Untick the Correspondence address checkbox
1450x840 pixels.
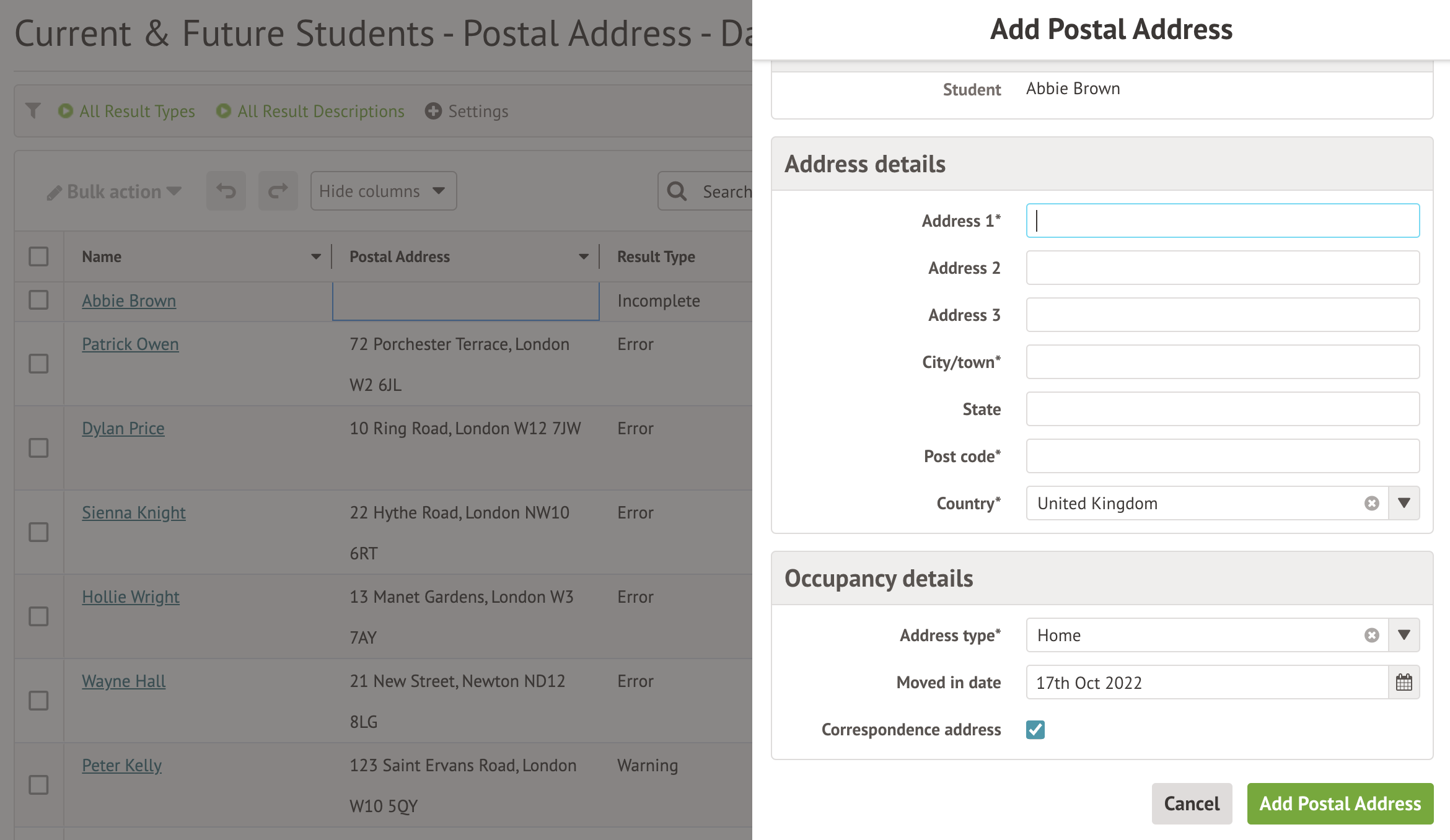point(1035,730)
